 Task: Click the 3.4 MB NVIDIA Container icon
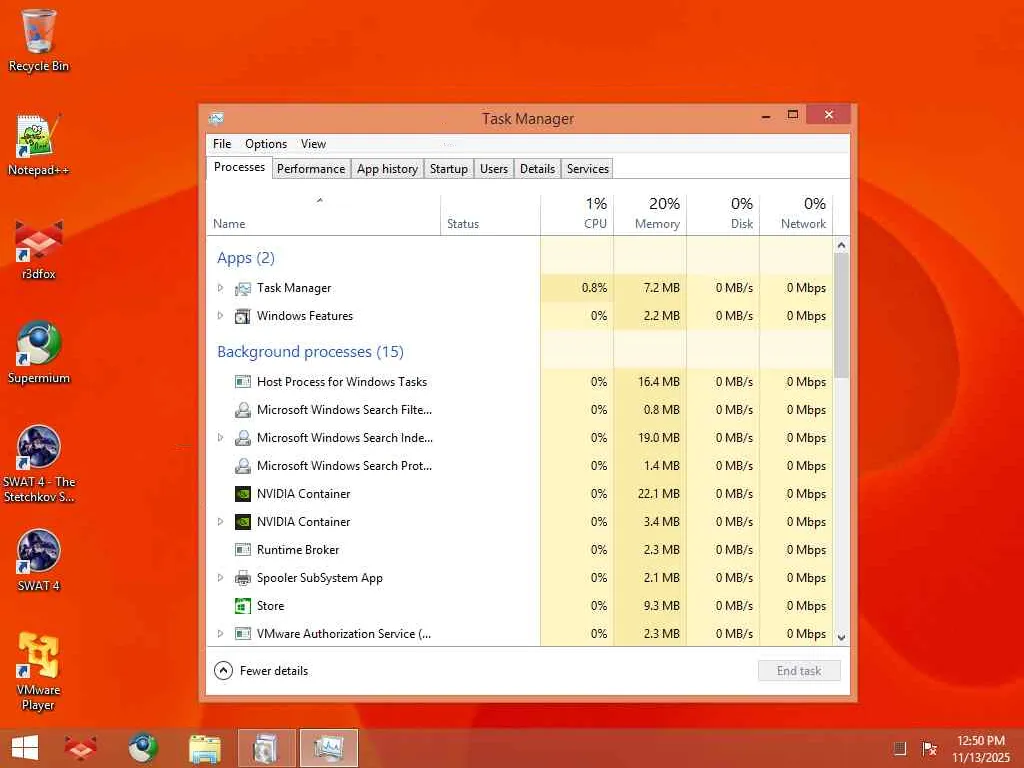point(243,522)
